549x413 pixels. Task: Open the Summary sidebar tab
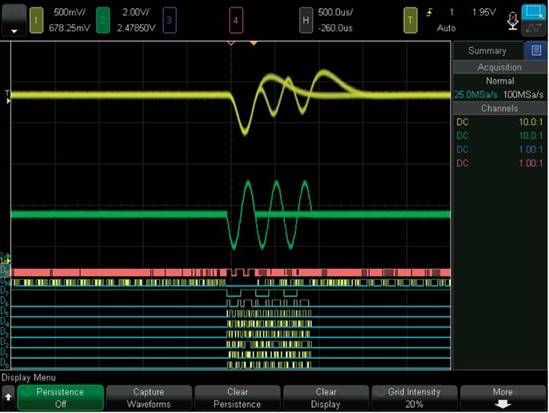487,51
